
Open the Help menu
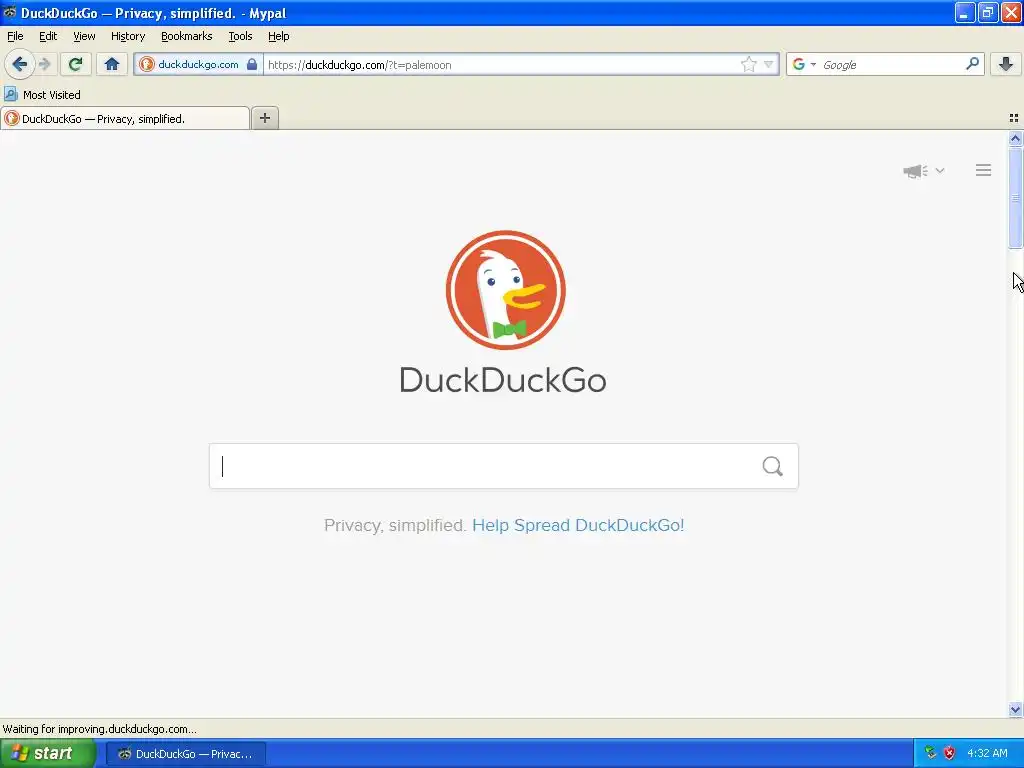tap(279, 37)
